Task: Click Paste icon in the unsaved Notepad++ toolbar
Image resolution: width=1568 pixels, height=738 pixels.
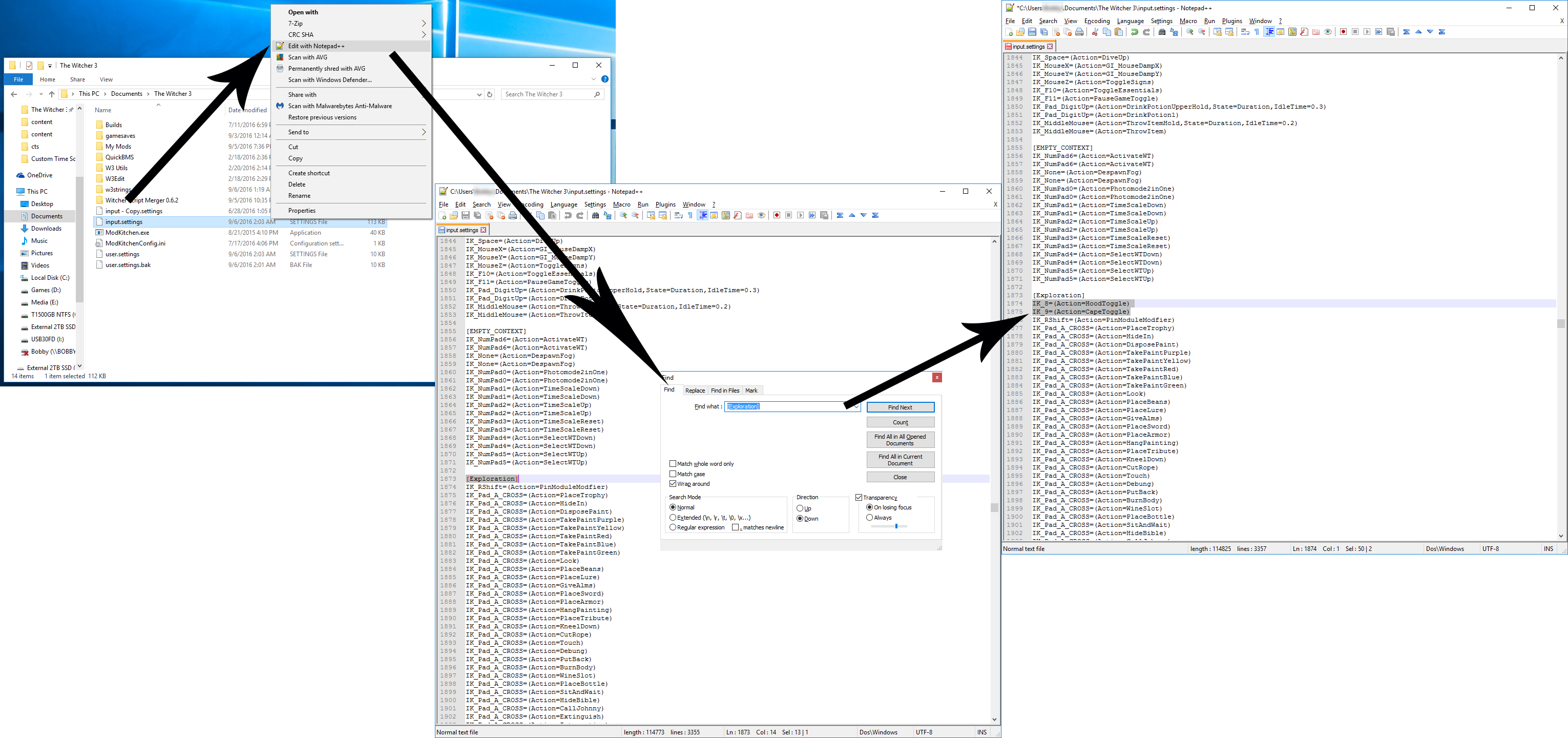Action: point(1119,32)
